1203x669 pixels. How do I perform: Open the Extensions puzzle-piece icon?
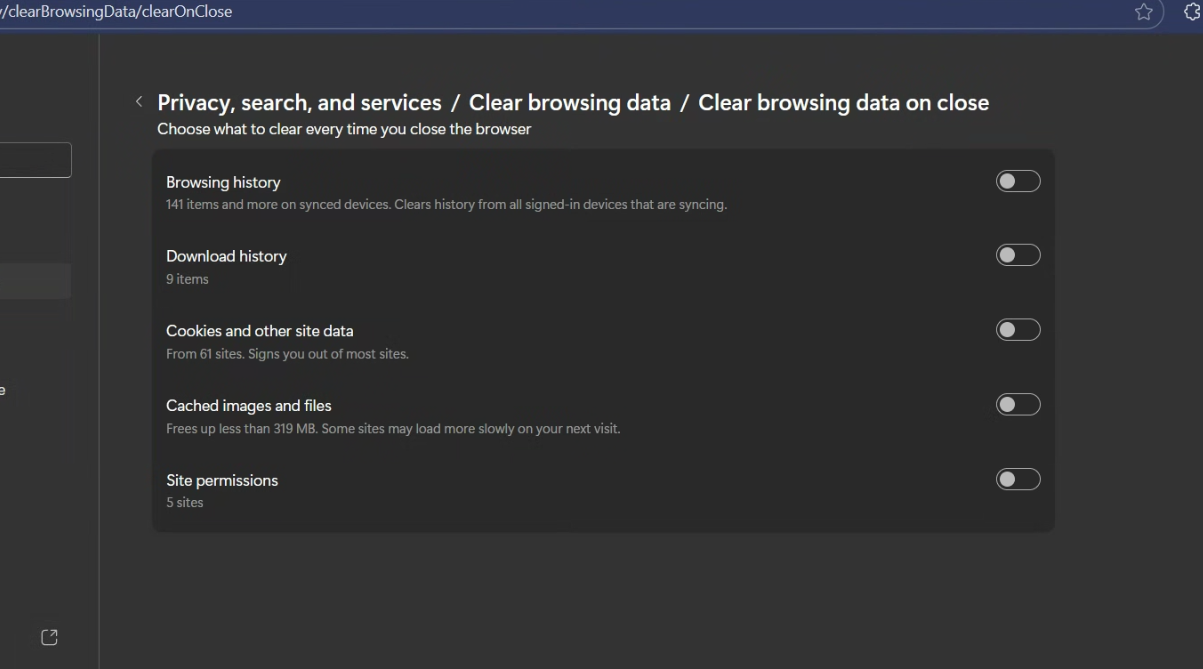1192,12
